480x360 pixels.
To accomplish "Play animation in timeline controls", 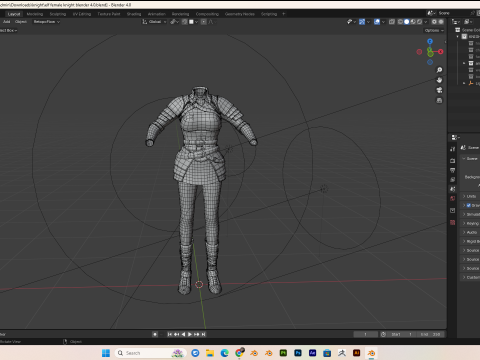I will point(190,334).
